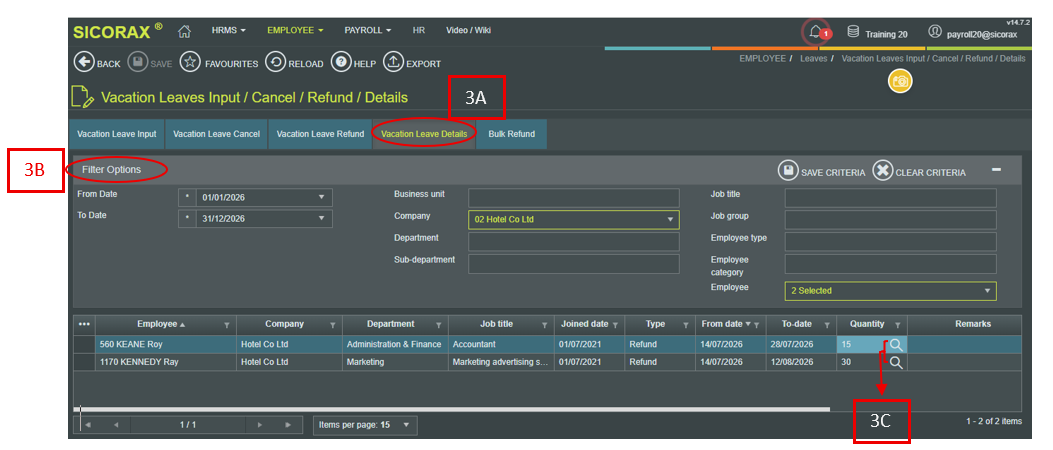This screenshot has width=1053, height=450.
Task: Reload the page
Action: (275, 62)
